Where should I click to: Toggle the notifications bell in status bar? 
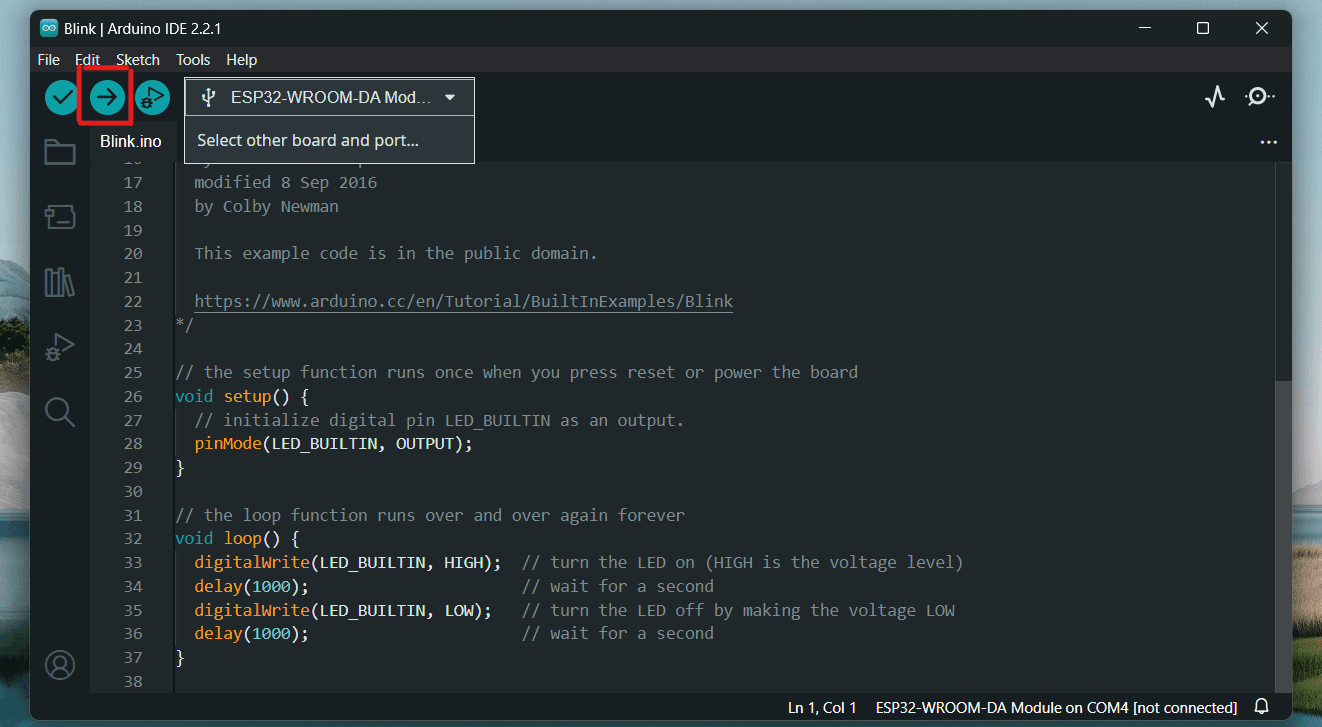(x=1262, y=707)
